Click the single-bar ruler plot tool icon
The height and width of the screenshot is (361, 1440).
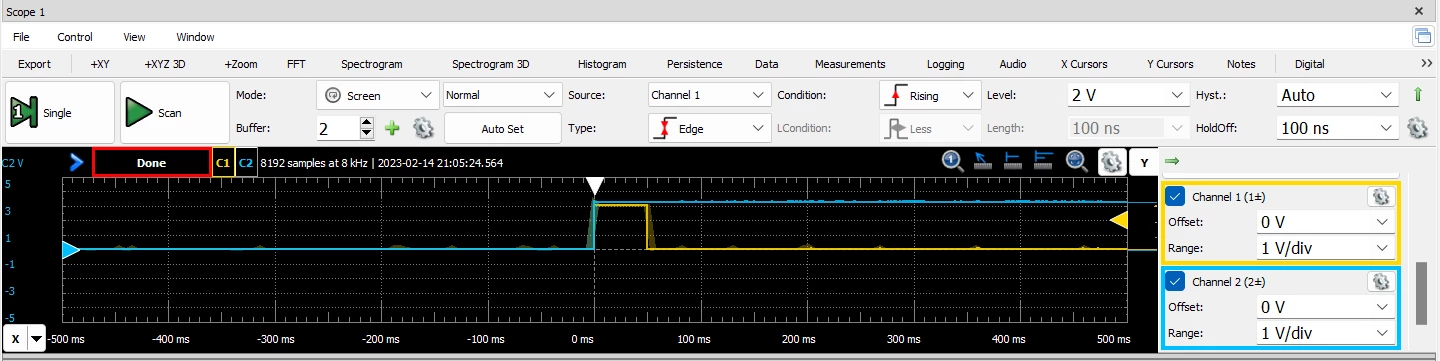pos(1013,161)
